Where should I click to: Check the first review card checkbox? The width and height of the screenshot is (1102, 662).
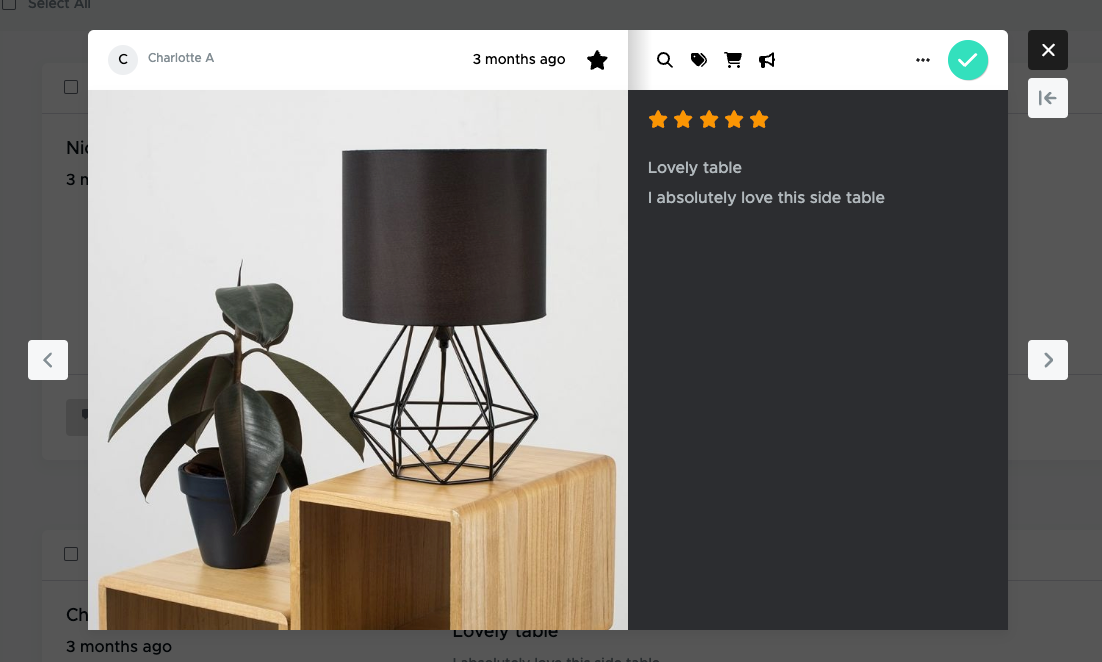tap(71, 87)
